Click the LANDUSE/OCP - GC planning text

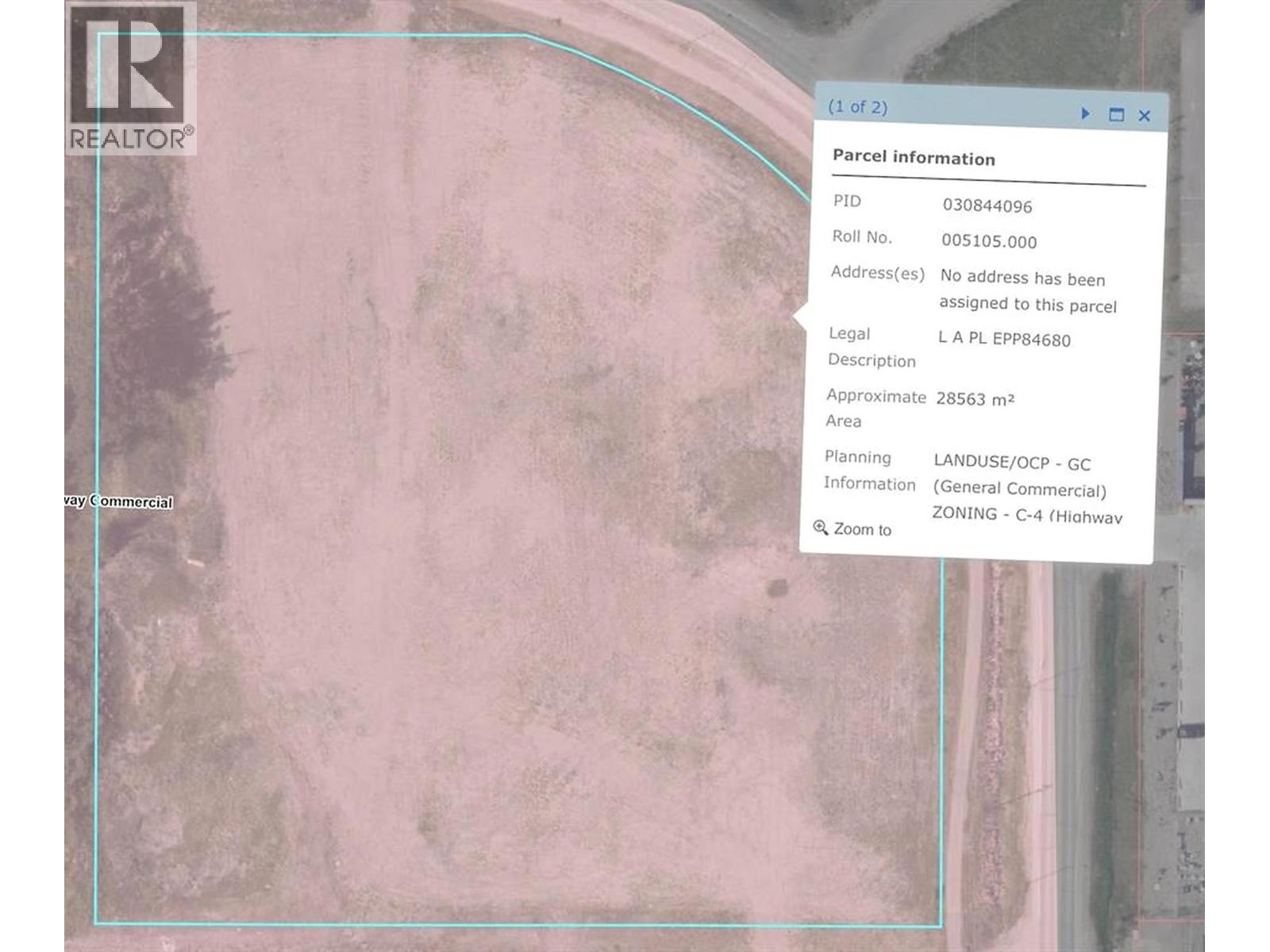click(x=1012, y=463)
